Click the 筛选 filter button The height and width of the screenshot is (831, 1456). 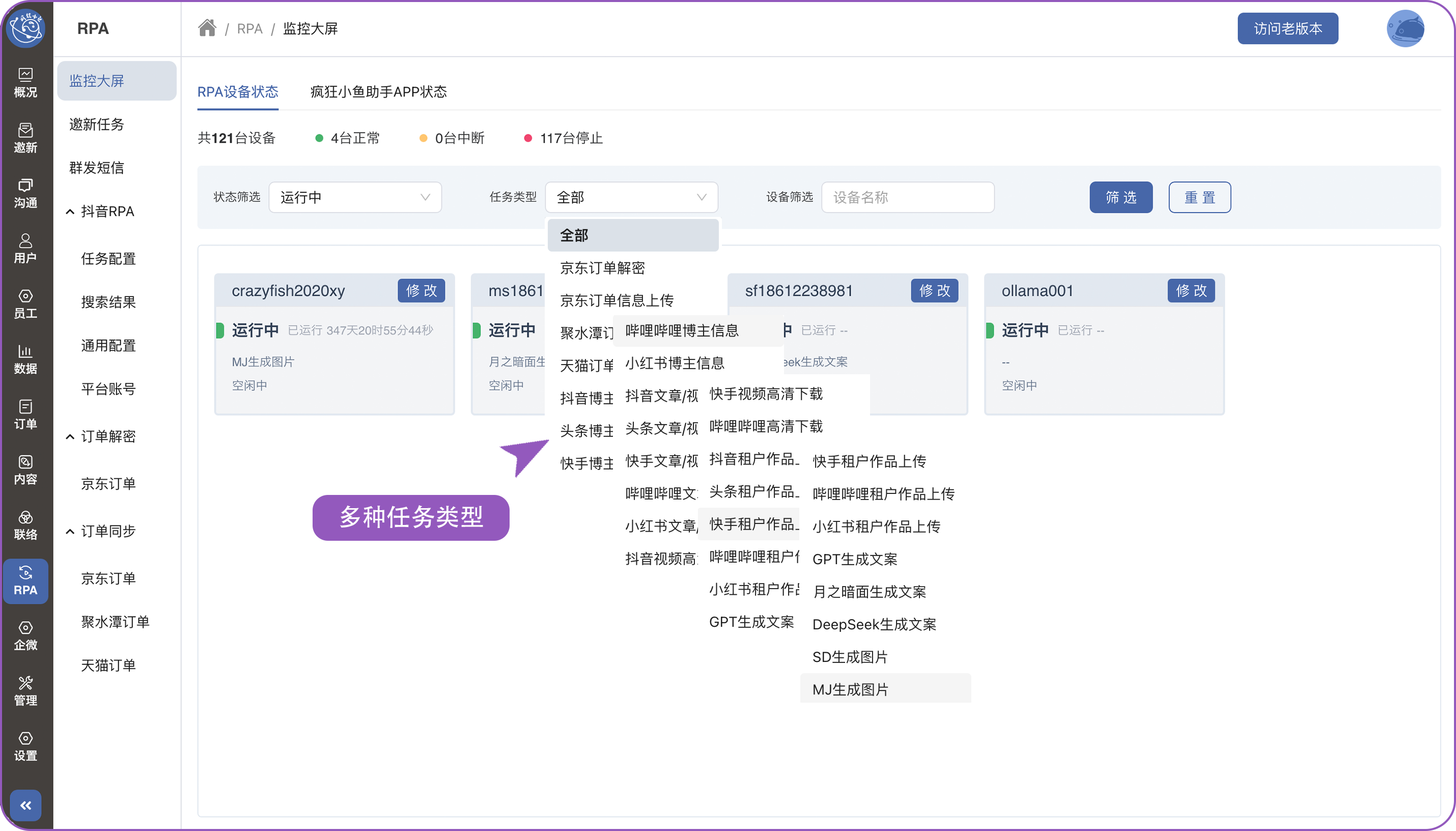(1121, 198)
